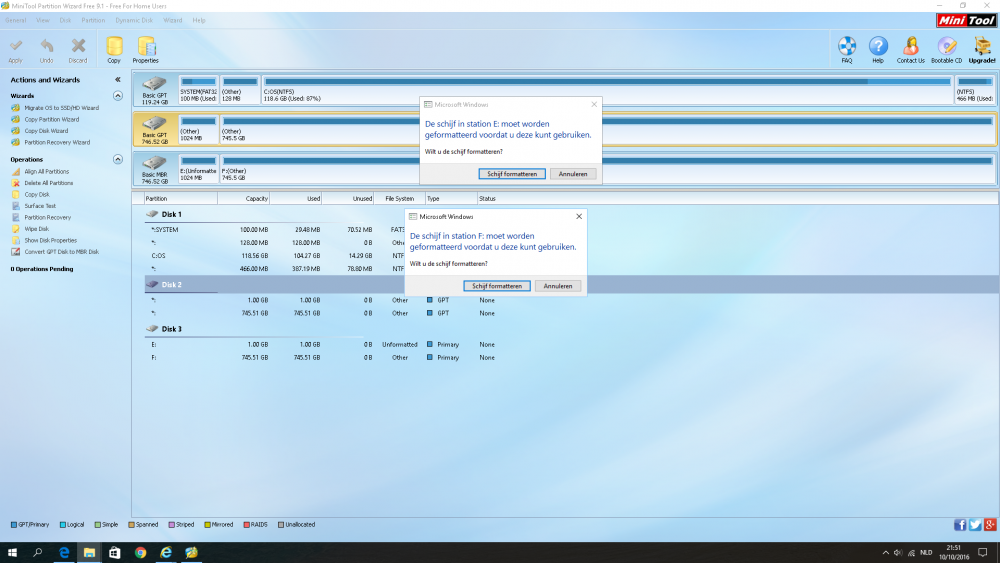Screen dimensions: 1000x563
Task: Open the Facebook icon at bottom right
Action: (960, 524)
